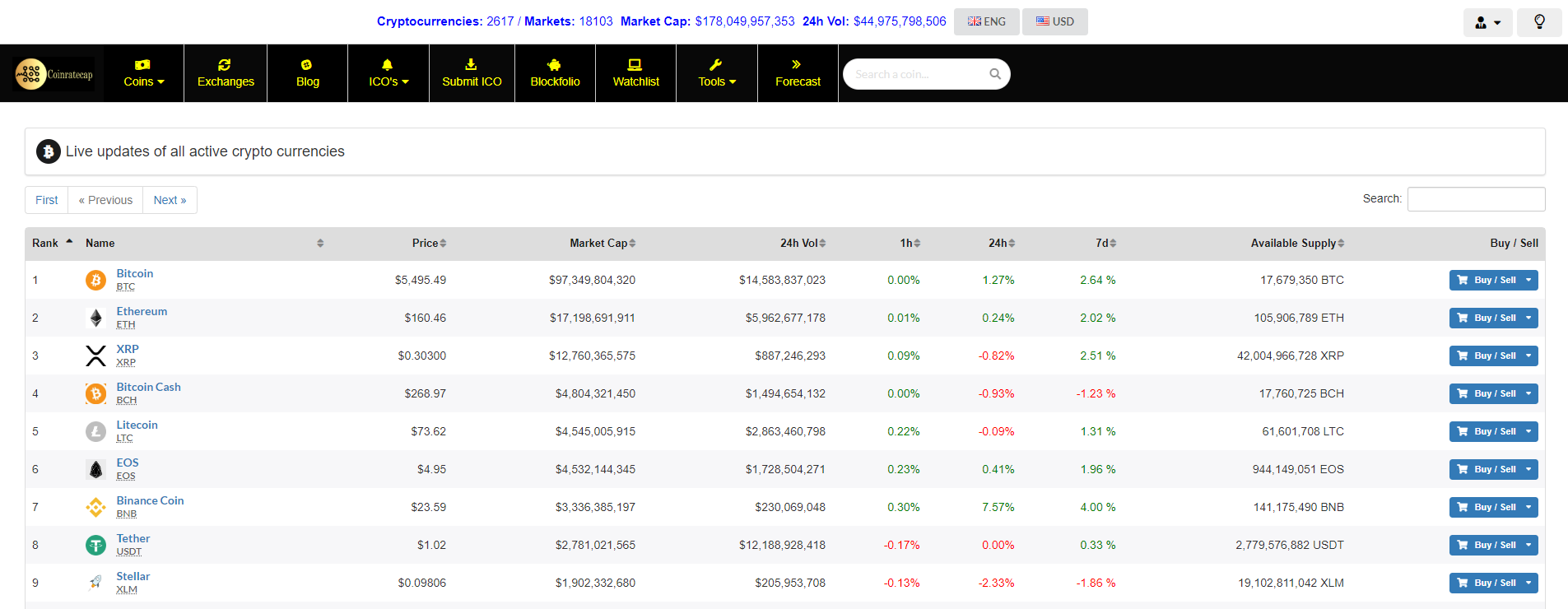Expand Buy / Sell dropdown arrow for Binance Coin
Image resolution: width=1568 pixels, height=609 pixels.
tap(1529, 507)
